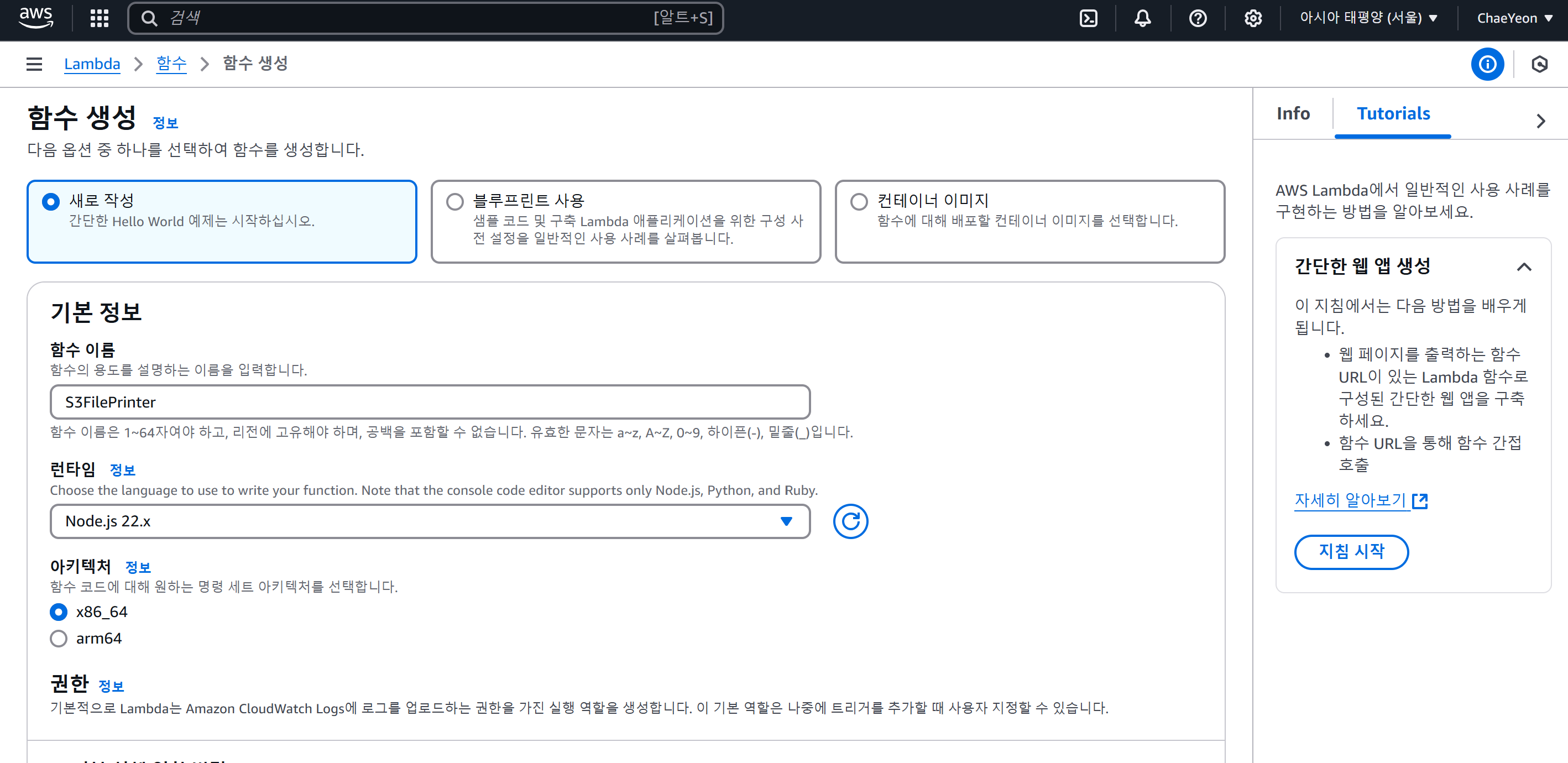Screen dimensions: 1568x763
Task: Choose arm64 architecture
Action: [x=59, y=638]
